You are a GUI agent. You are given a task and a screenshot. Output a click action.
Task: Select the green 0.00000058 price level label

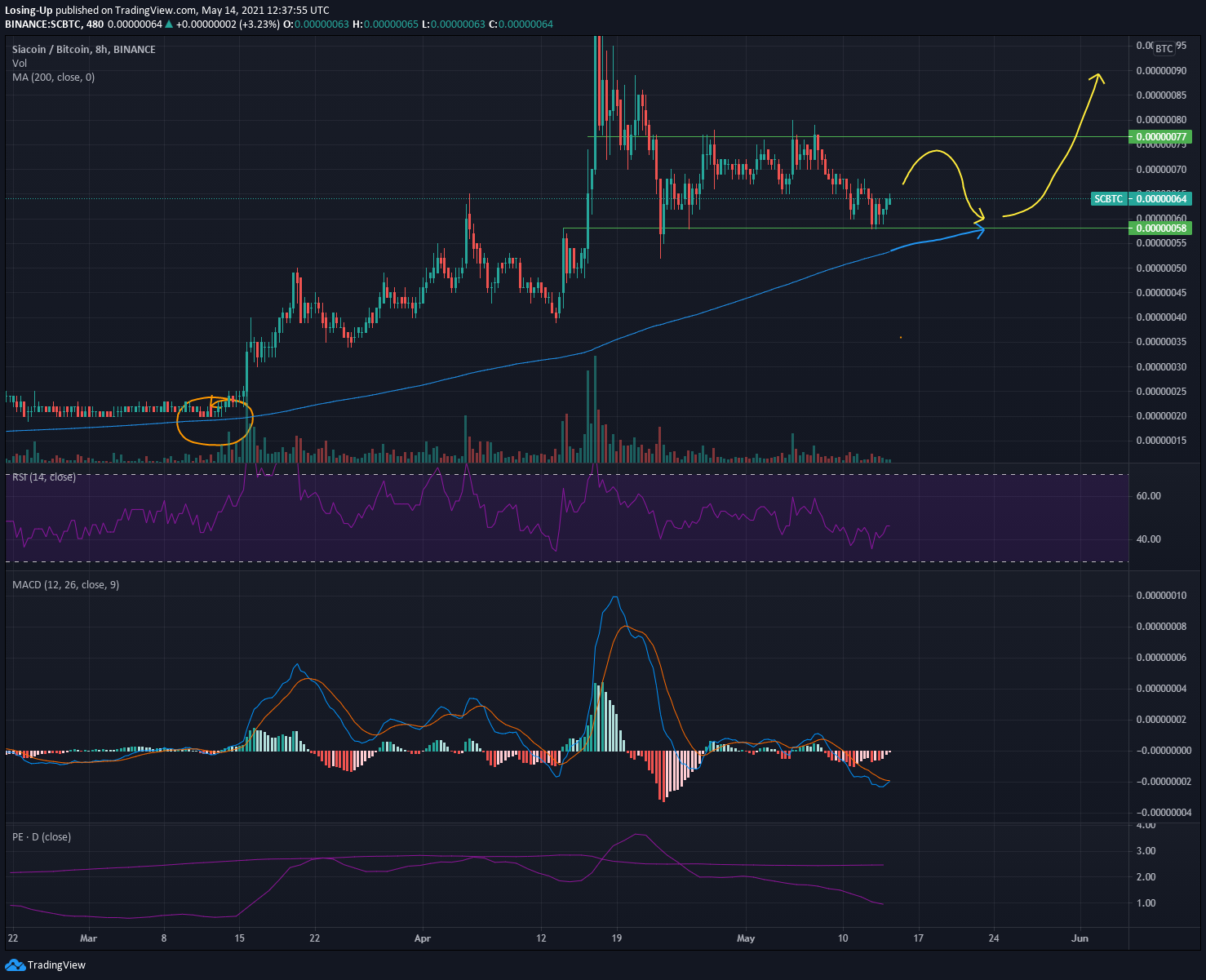[1160, 228]
